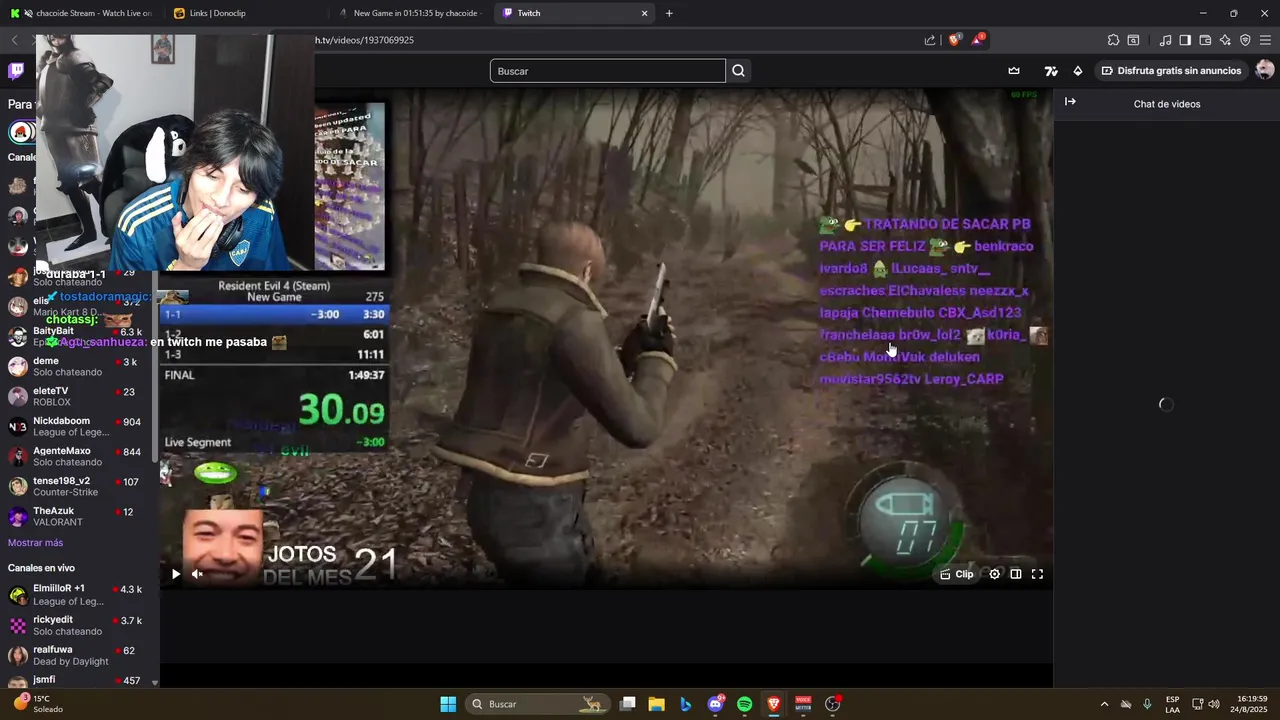Viewport: 1280px width, 720px height.
Task: Open Bing icon on the taskbar
Action: point(685,704)
